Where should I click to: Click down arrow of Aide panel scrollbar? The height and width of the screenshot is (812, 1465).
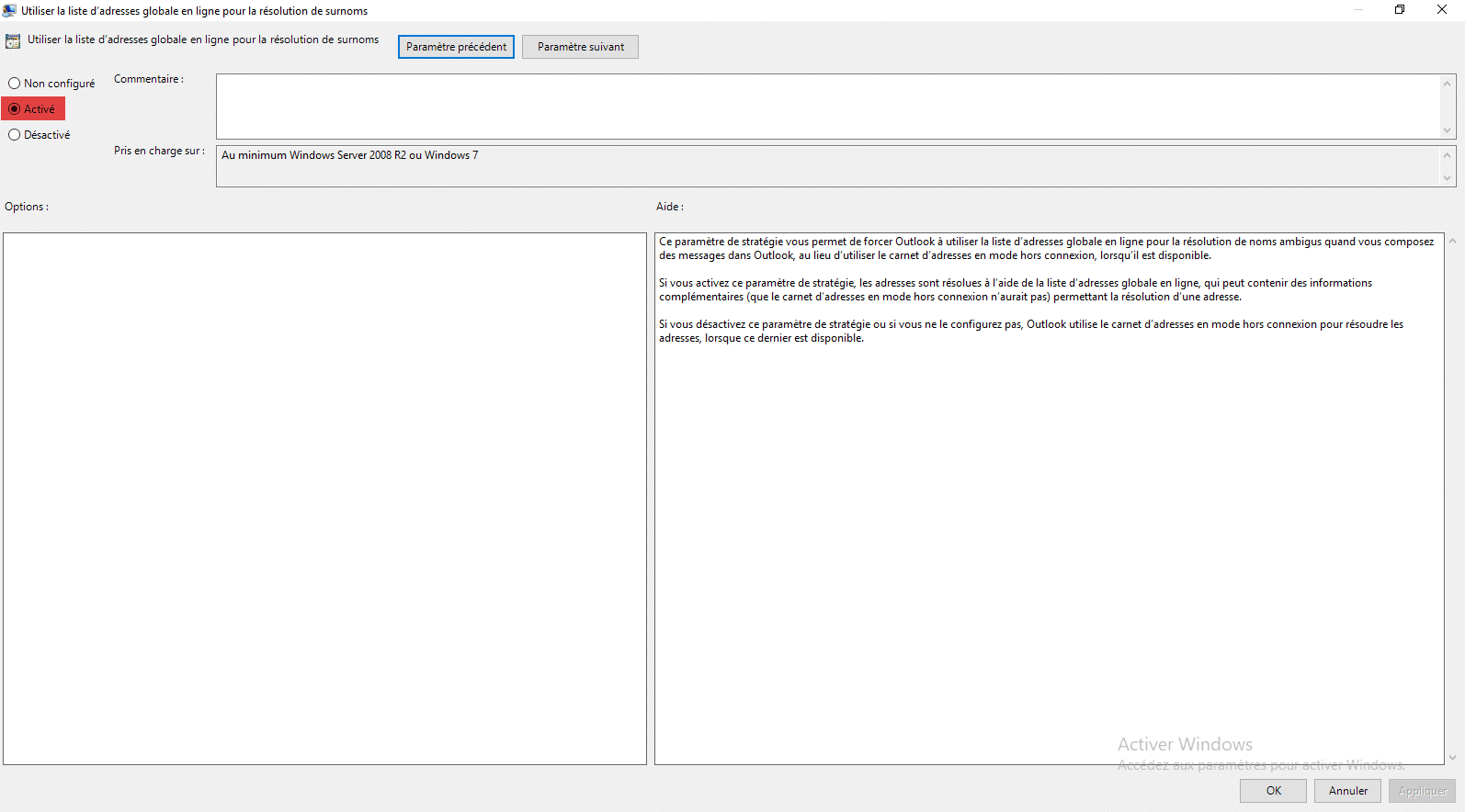click(1452, 758)
